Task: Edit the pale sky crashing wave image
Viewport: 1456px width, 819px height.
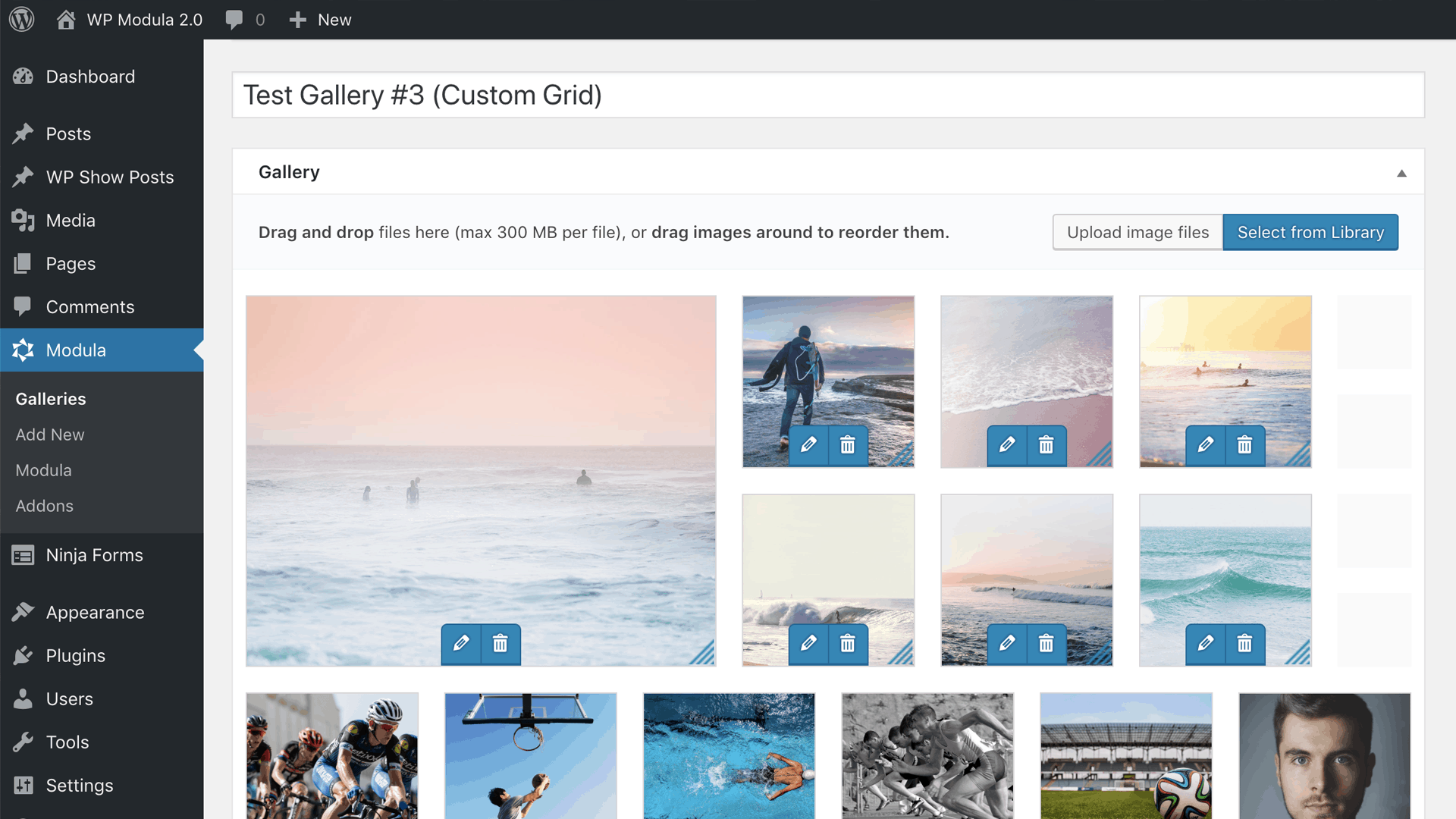Action: pos(808,645)
